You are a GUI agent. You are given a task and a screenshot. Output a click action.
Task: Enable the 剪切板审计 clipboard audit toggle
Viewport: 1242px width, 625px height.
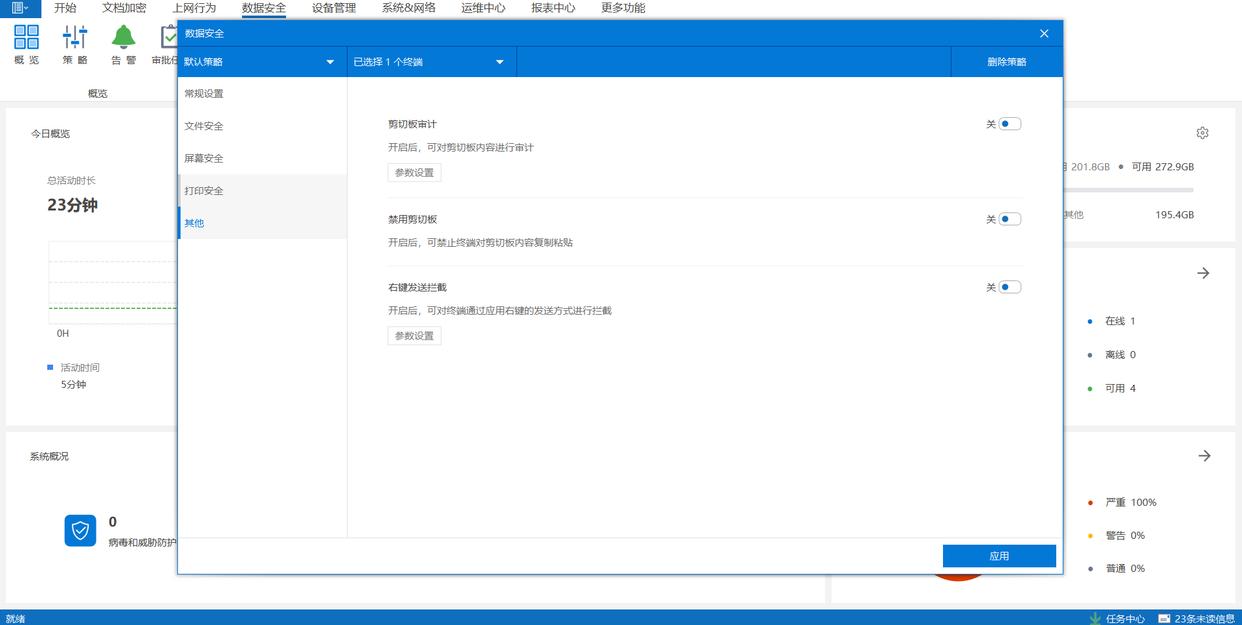1009,124
